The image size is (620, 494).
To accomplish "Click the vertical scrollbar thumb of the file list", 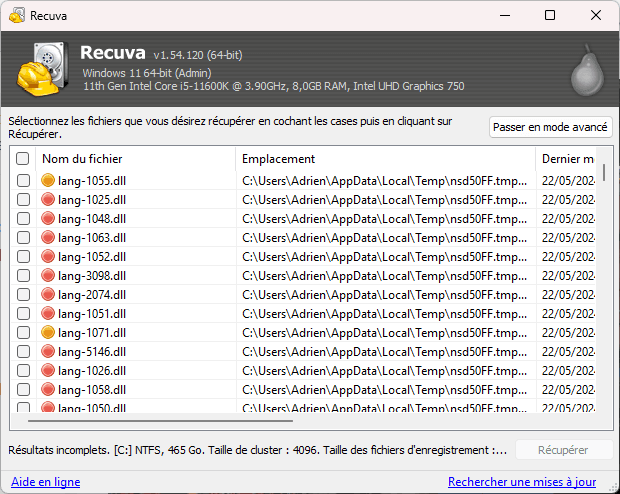I will 604,172.
